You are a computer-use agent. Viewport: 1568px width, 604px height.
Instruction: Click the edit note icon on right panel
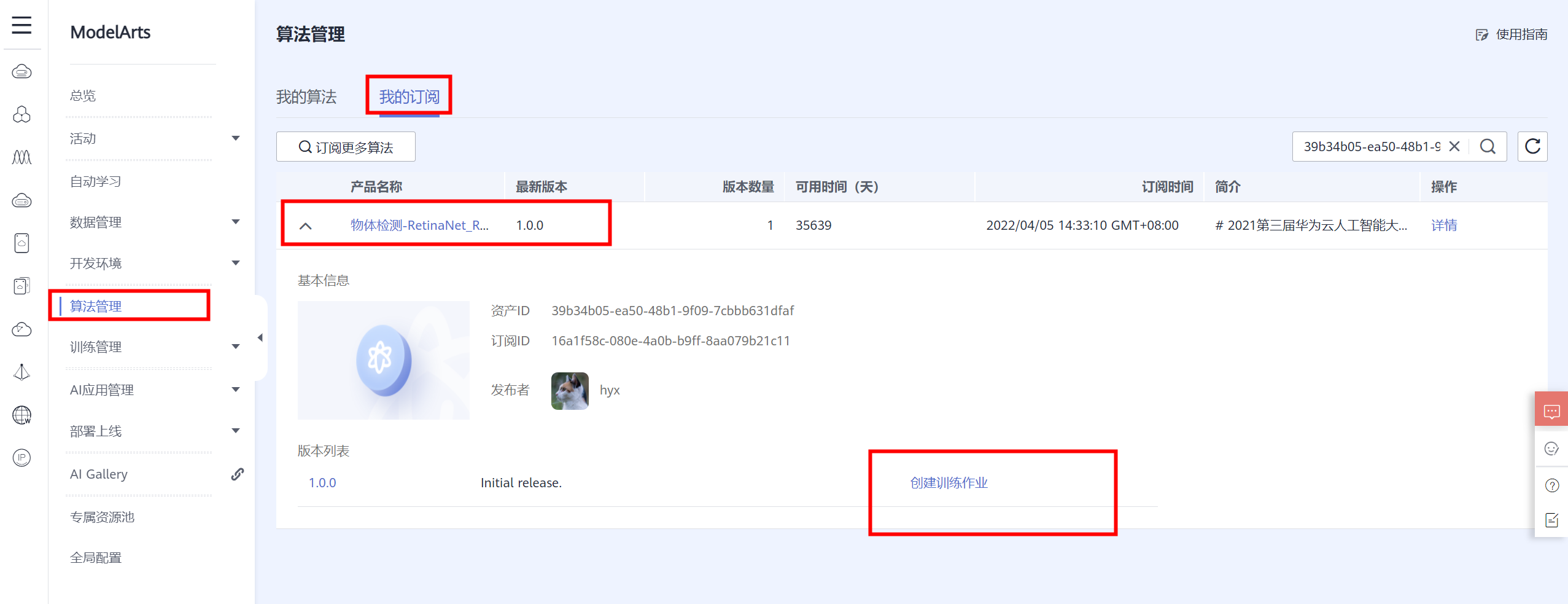click(1551, 520)
